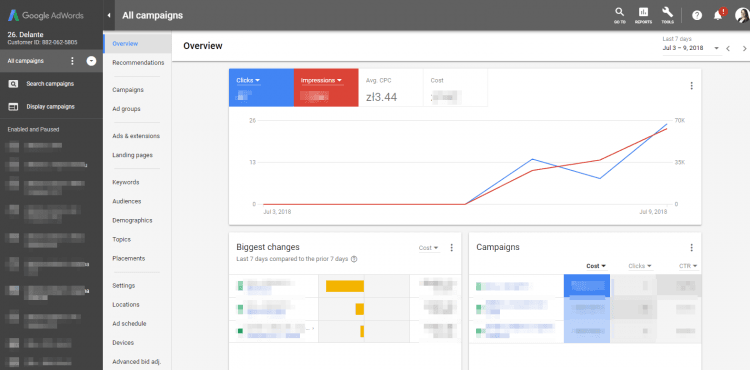The width and height of the screenshot is (750, 370).
Task: Open the Go To search icon
Action: click(x=619, y=15)
